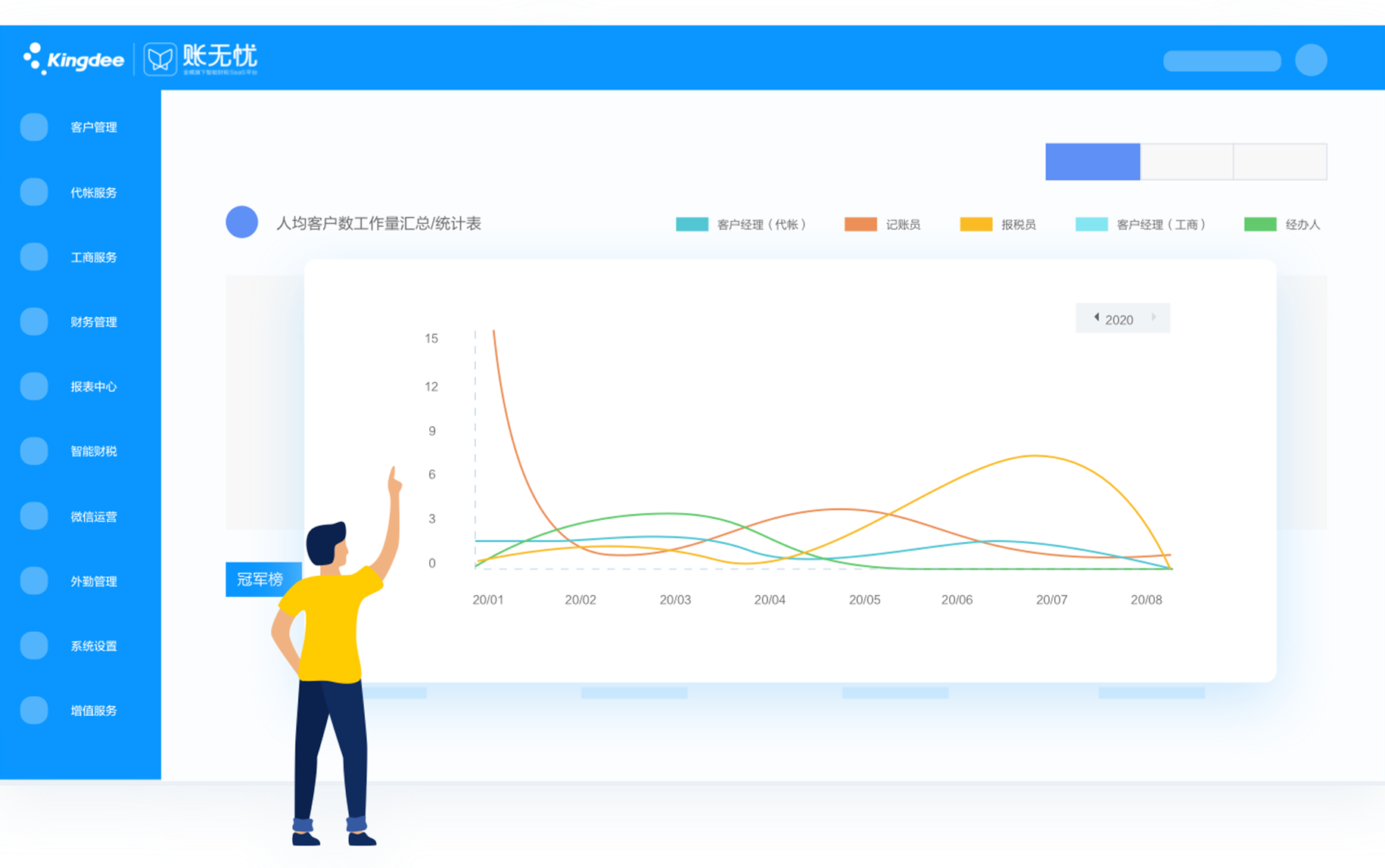Open 增值服务 in the sidebar
This screenshot has width=1385, height=868.
[x=93, y=711]
